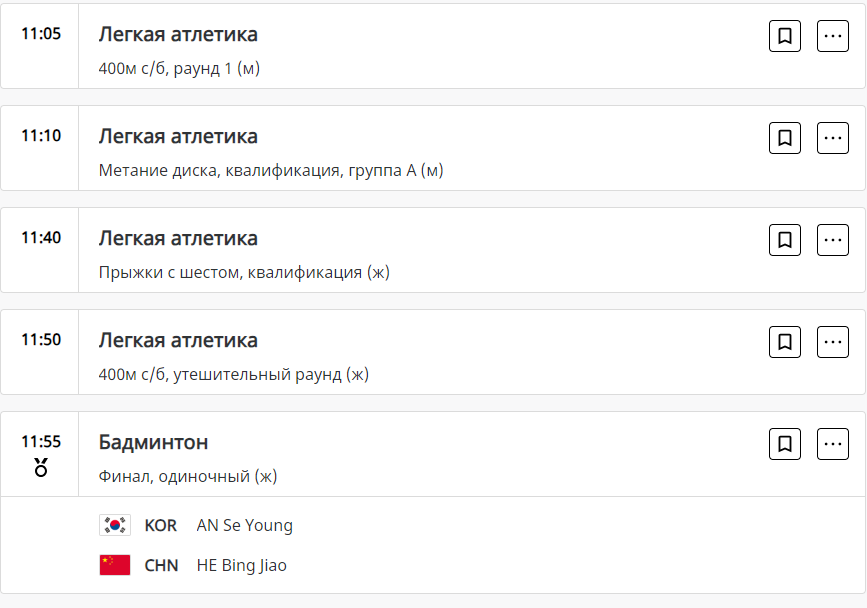Open AN Se Young athlete entry
867x608 pixels.
[x=244, y=525]
